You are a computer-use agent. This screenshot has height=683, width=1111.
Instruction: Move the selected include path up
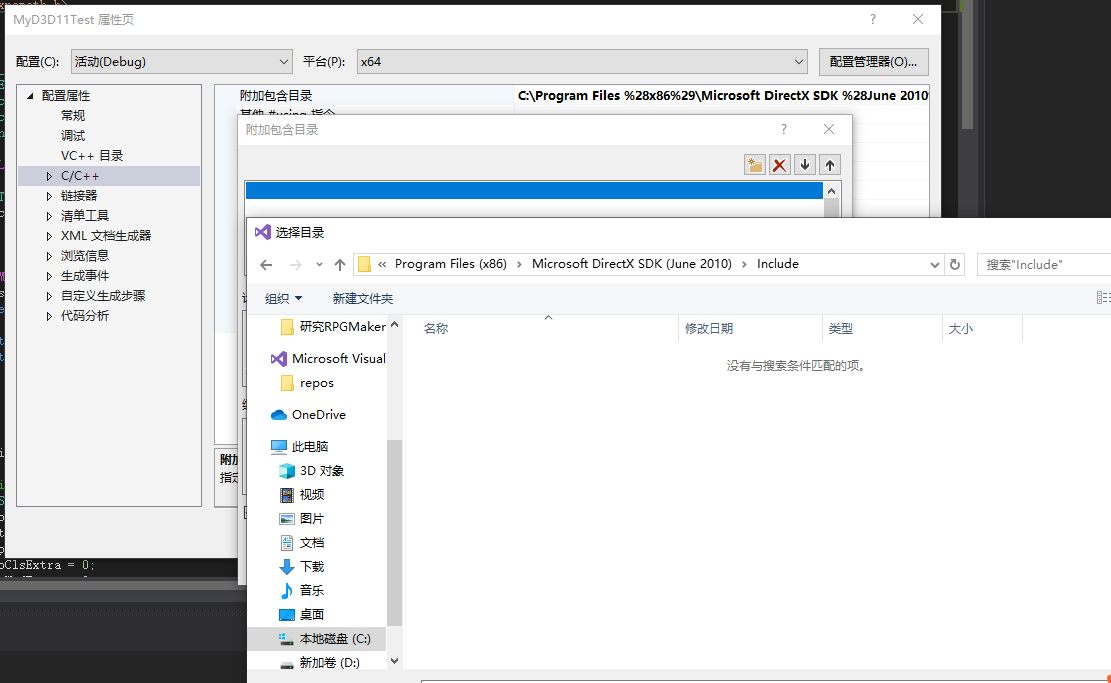[x=829, y=164]
